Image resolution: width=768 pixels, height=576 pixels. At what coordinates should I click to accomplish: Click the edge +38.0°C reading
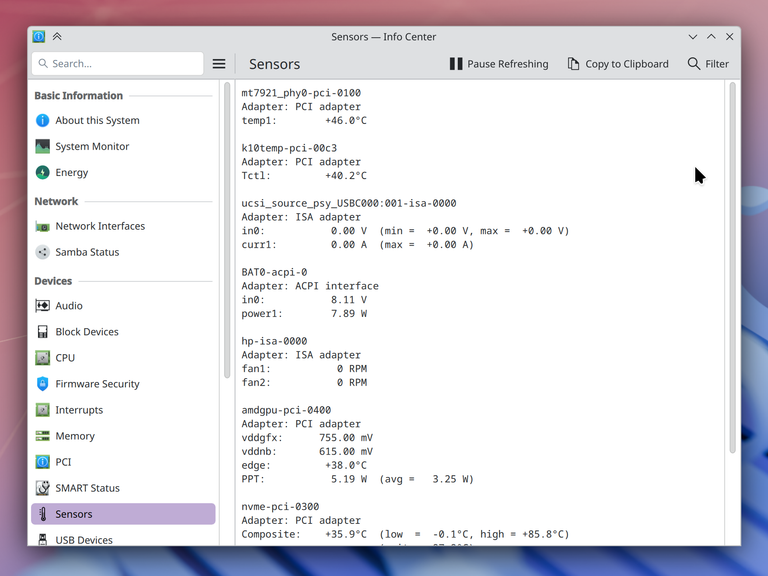[x=304, y=465]
